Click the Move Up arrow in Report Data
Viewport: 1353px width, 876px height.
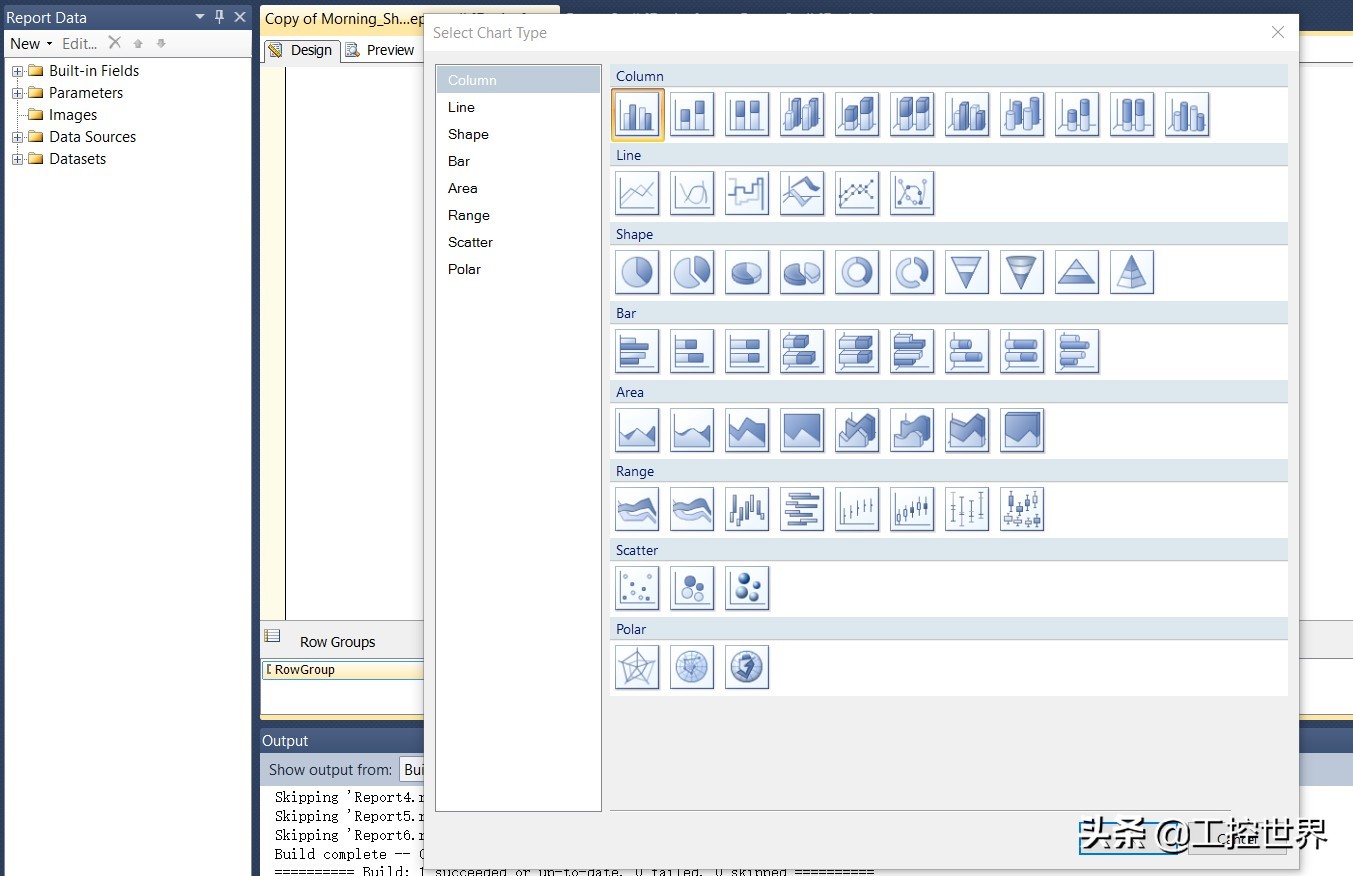(x=138, y=44)
